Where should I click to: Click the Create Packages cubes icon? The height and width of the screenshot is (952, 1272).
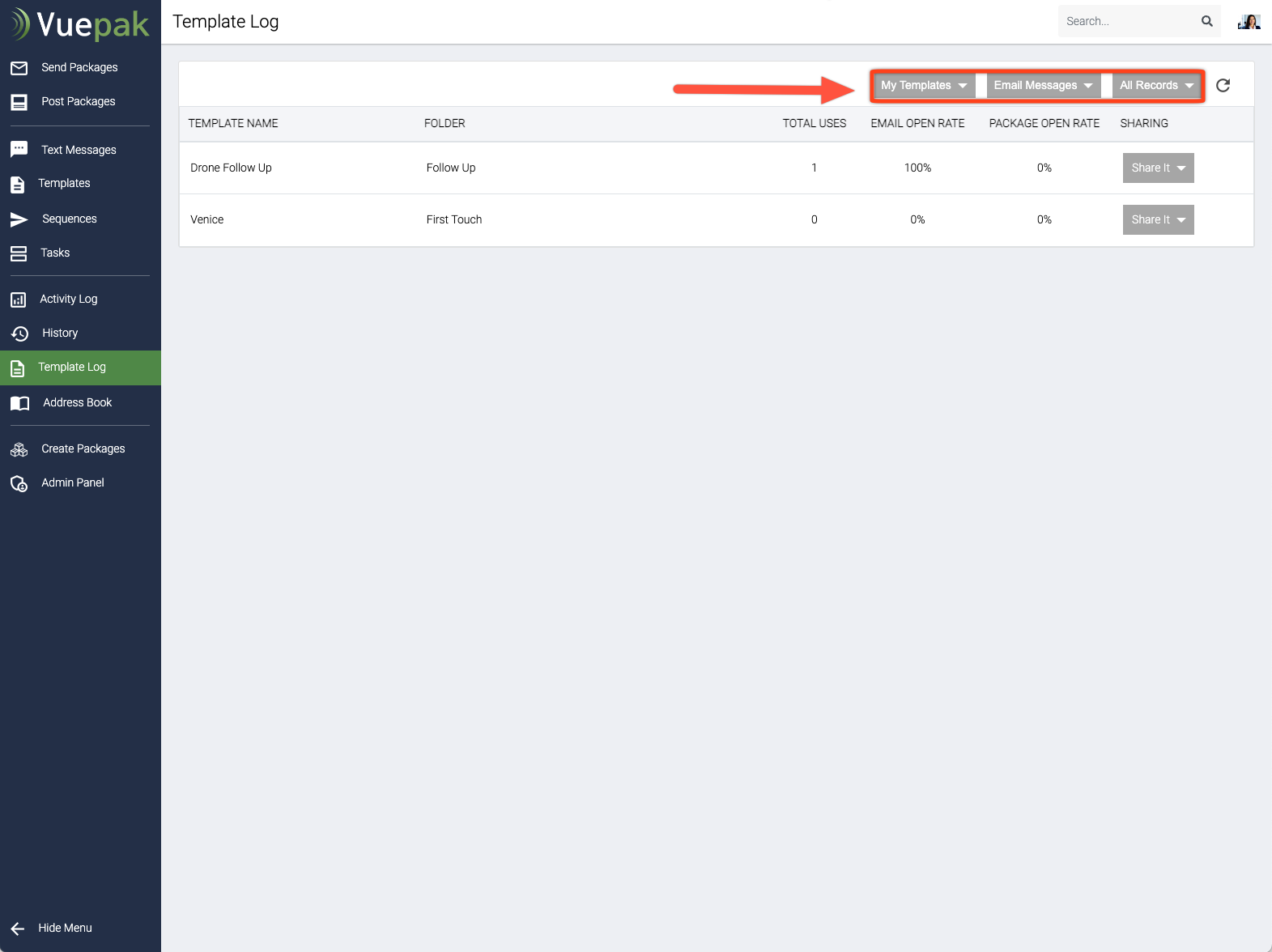pos(19,449)
